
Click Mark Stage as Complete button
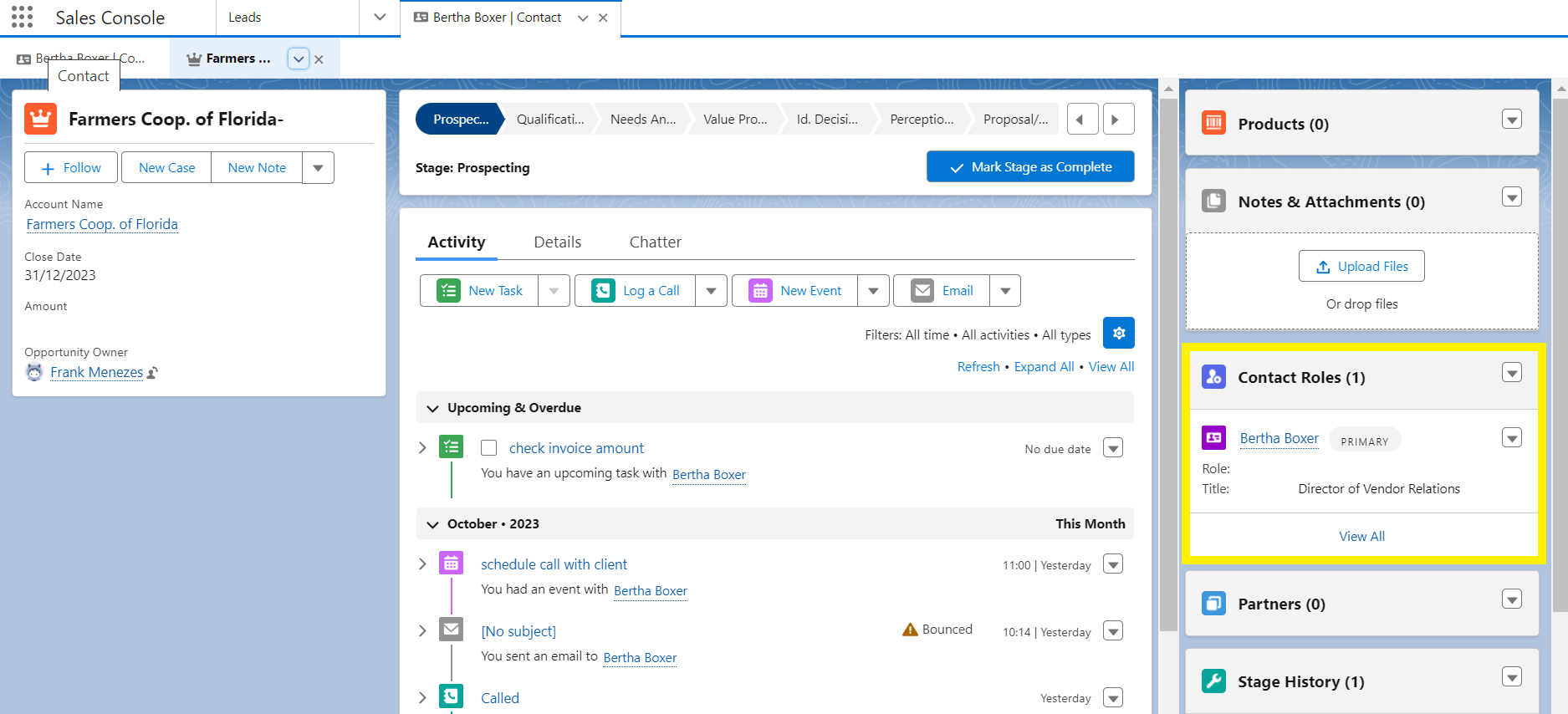(1030, 166)
